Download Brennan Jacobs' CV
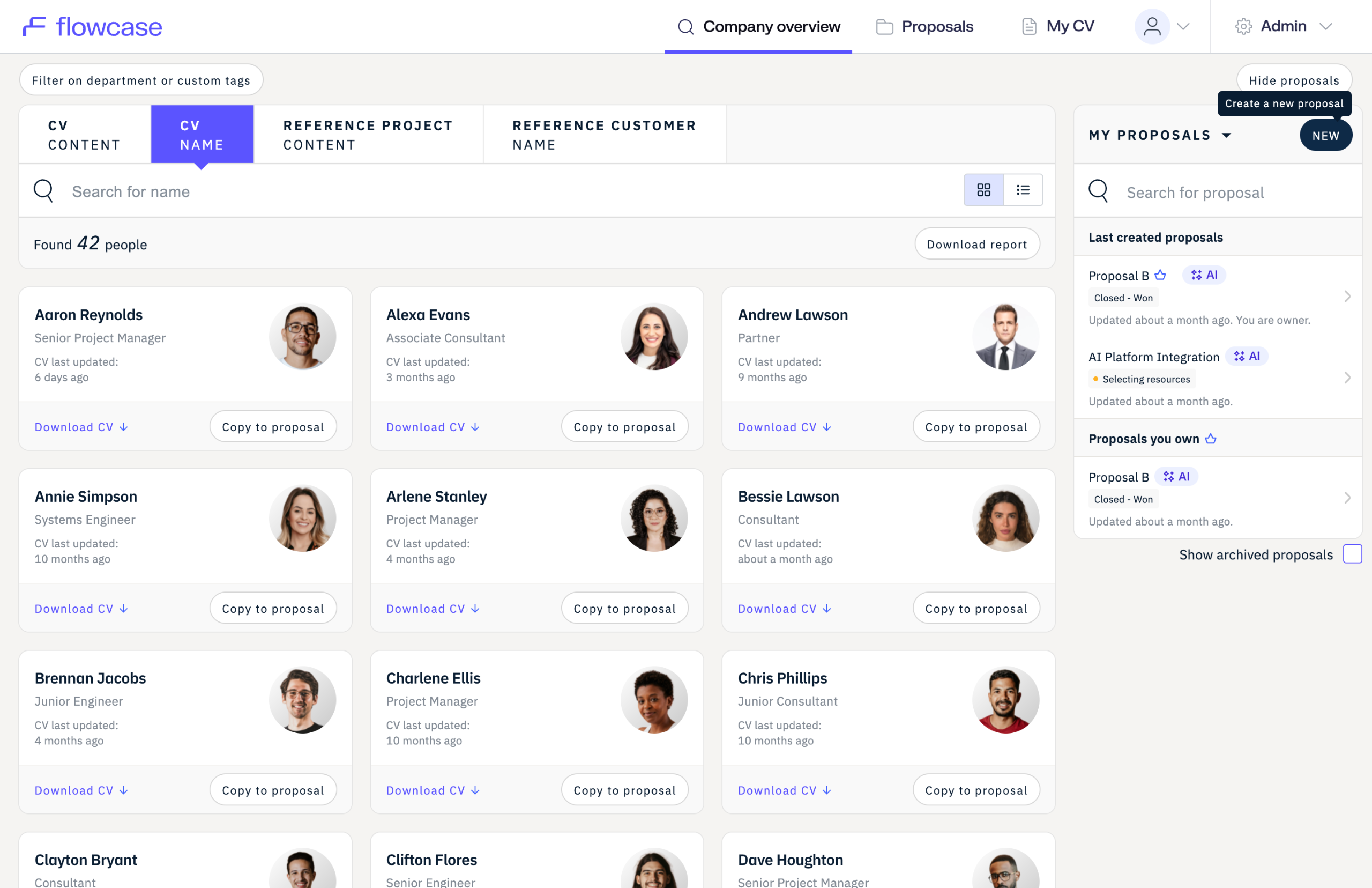1372x888 pixels. point(81,790)
